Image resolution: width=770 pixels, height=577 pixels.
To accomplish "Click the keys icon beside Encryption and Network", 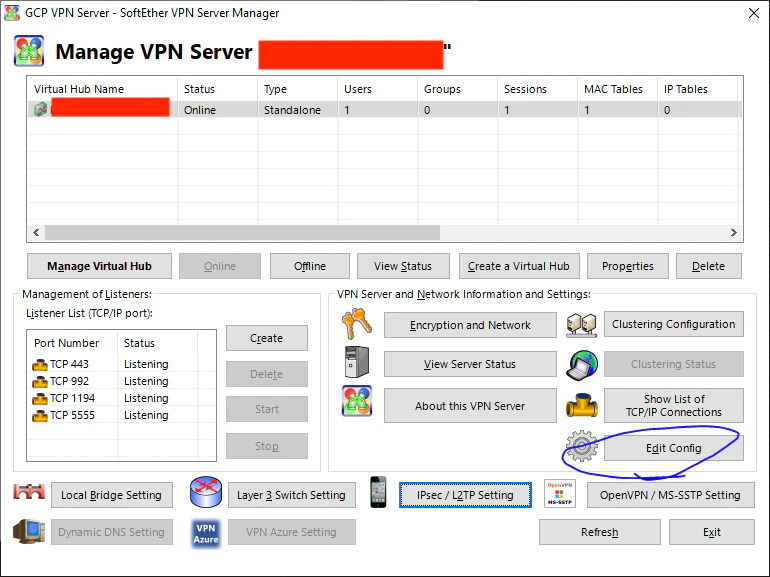I will (x=357, y=324).
